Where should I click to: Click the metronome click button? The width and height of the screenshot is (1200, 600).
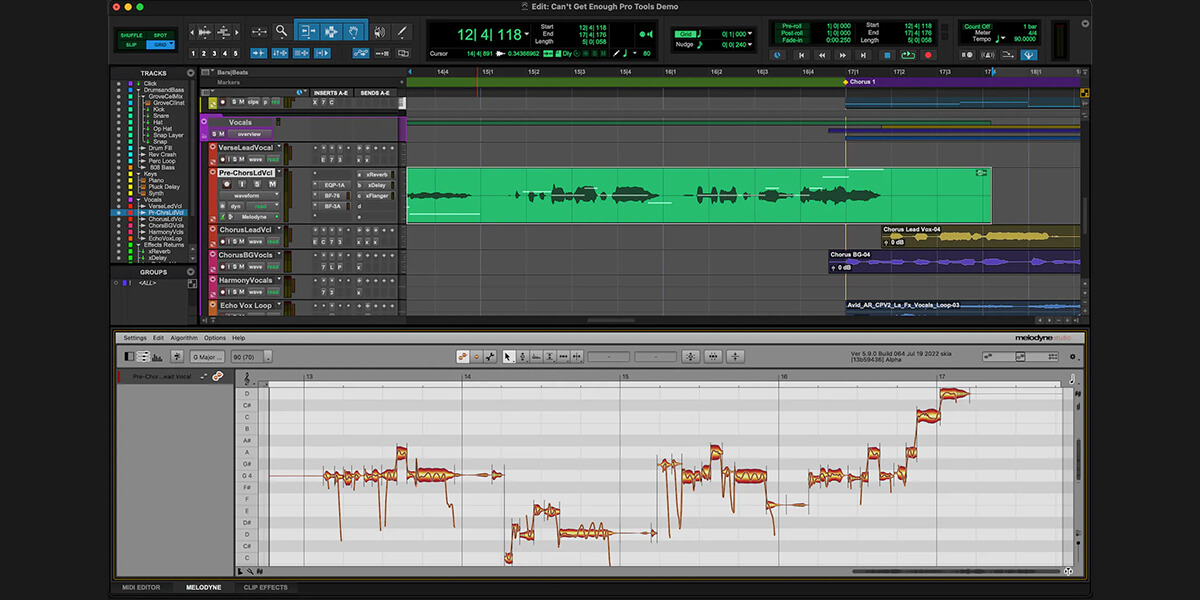[988, 55]
